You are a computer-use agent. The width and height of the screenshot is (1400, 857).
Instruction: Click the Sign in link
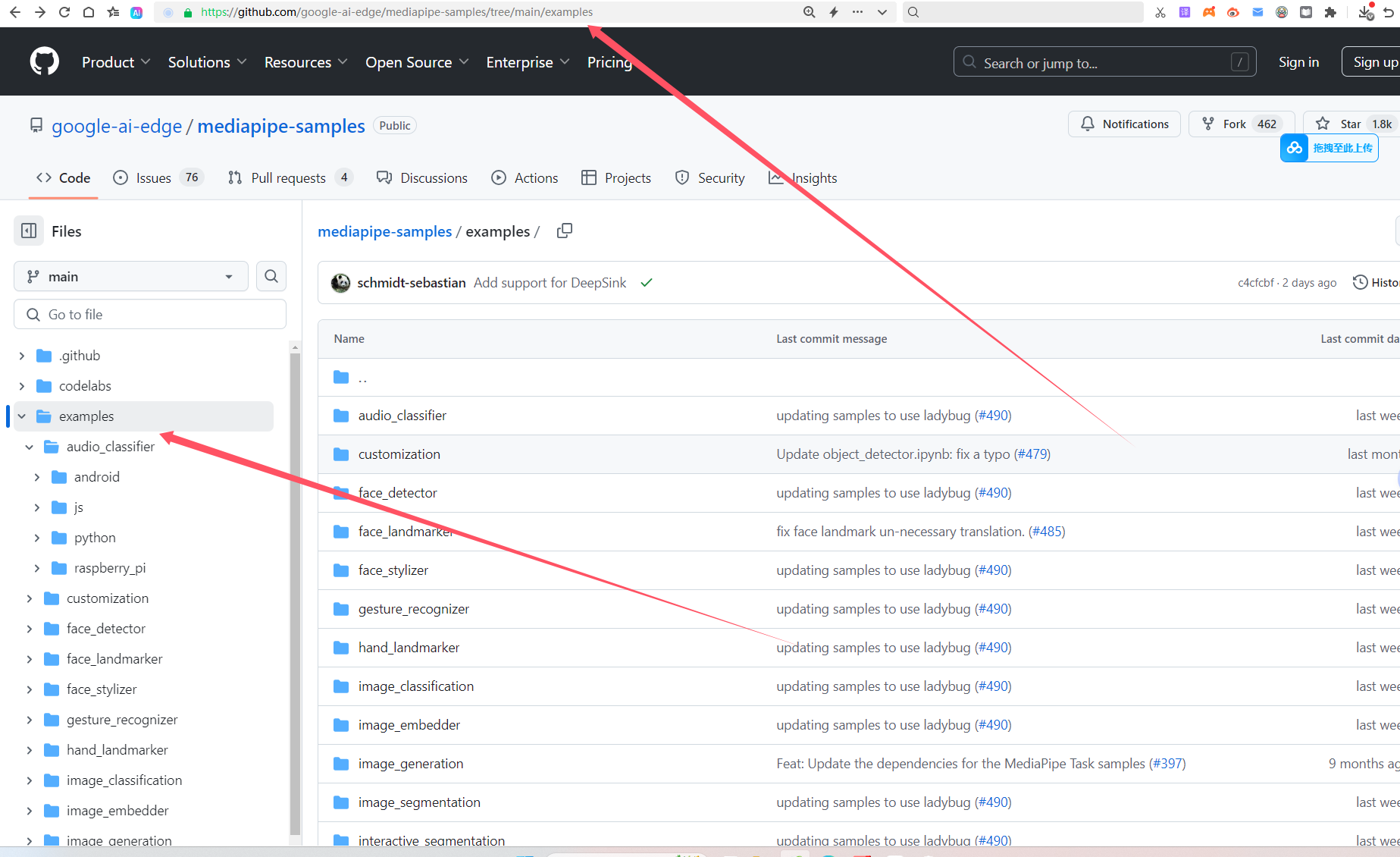tap(1298, 62)
